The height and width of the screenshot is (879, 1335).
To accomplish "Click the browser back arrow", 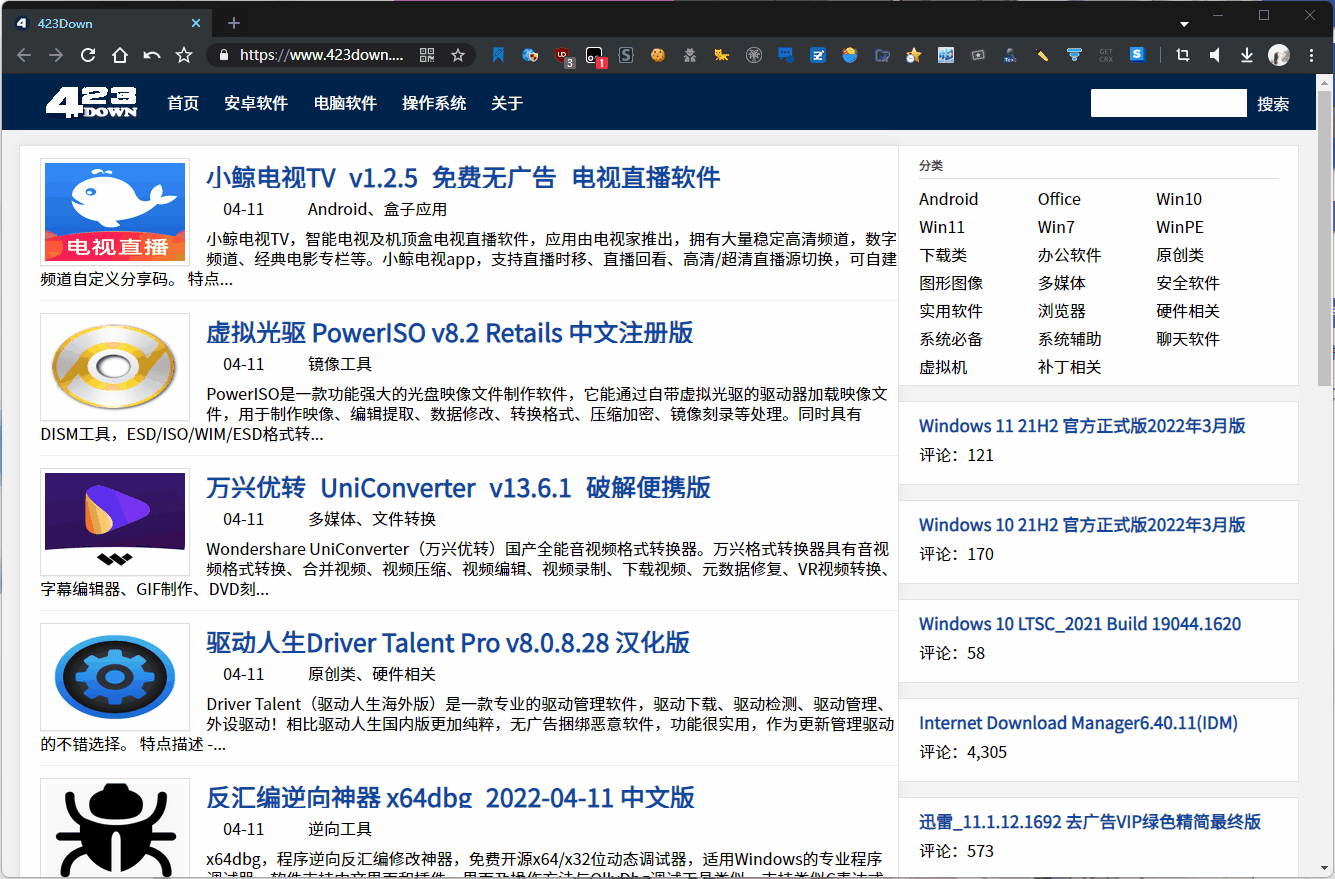I will 24,56.
